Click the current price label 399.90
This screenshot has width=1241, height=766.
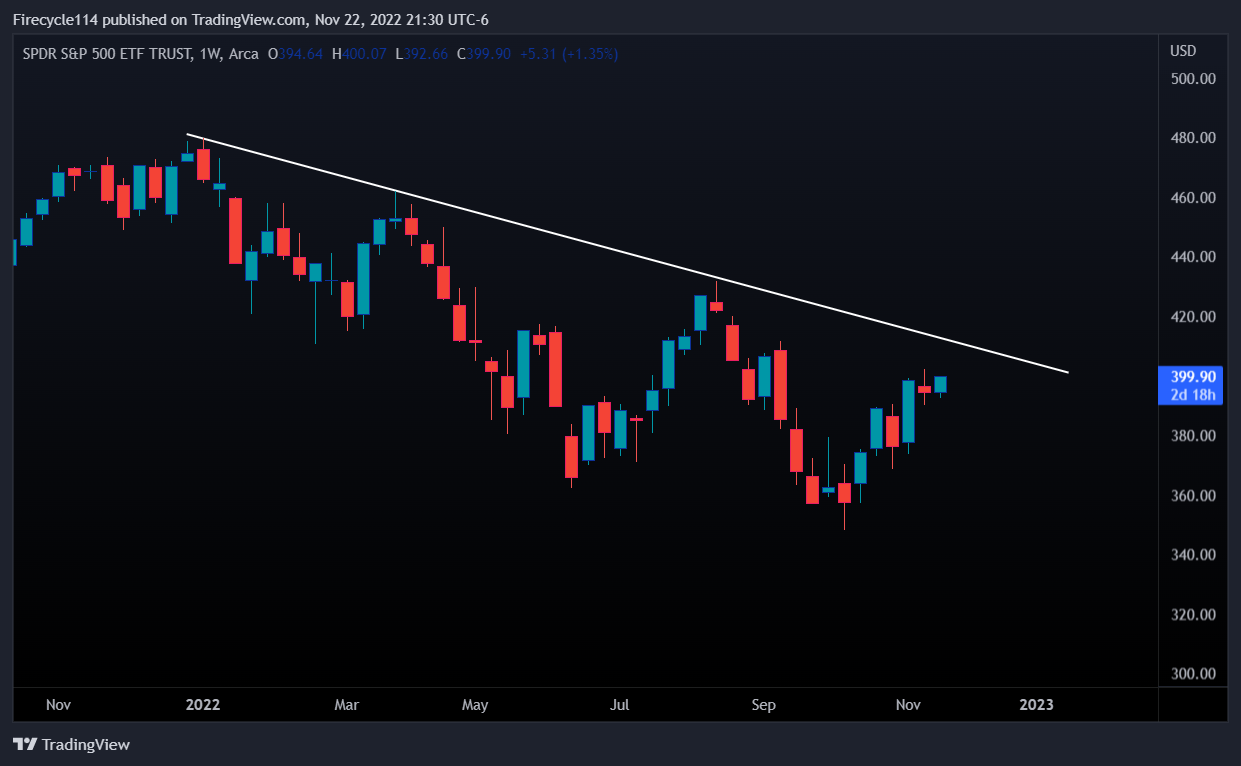pyautogui.click(x=1192, y=377)
